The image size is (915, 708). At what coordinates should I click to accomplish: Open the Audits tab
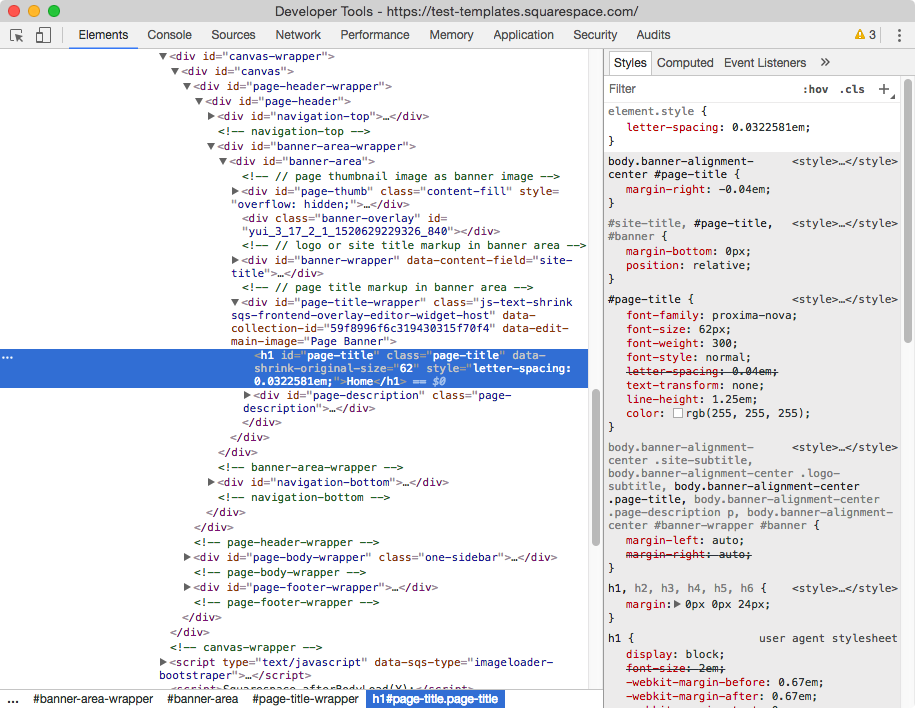coord(653,35)
